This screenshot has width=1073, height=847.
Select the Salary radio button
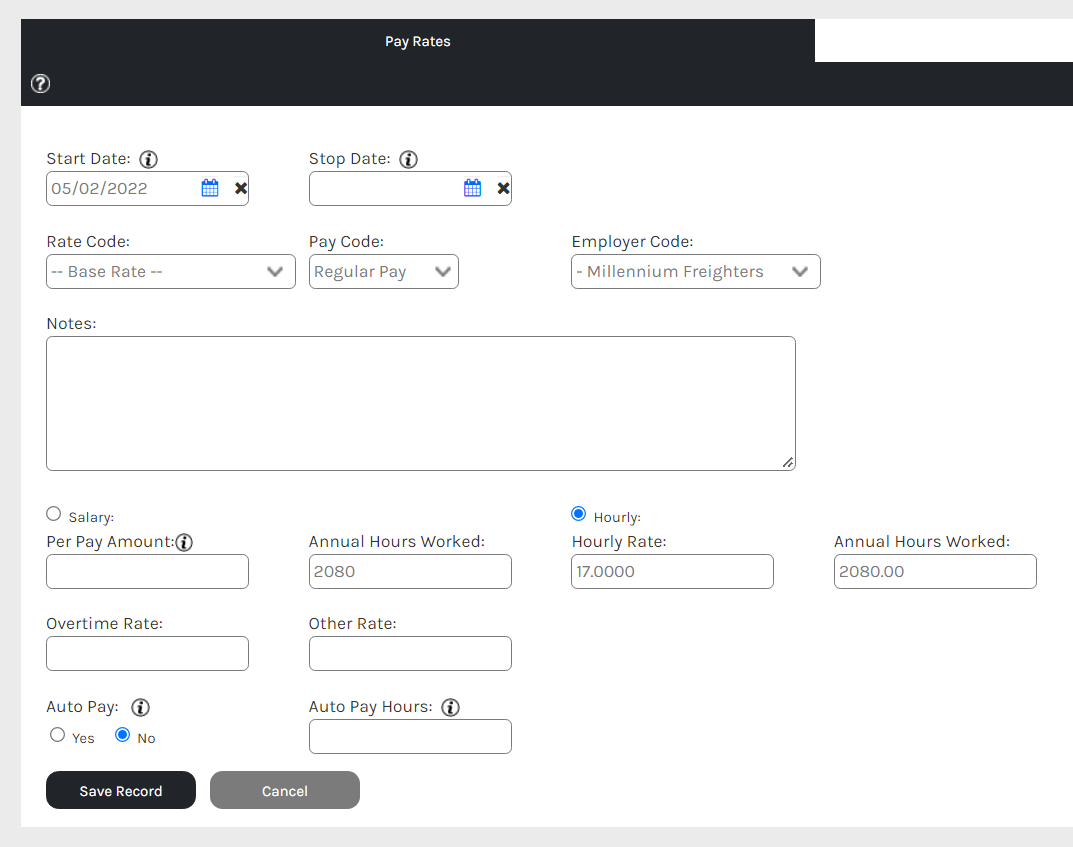click(53, 513)
